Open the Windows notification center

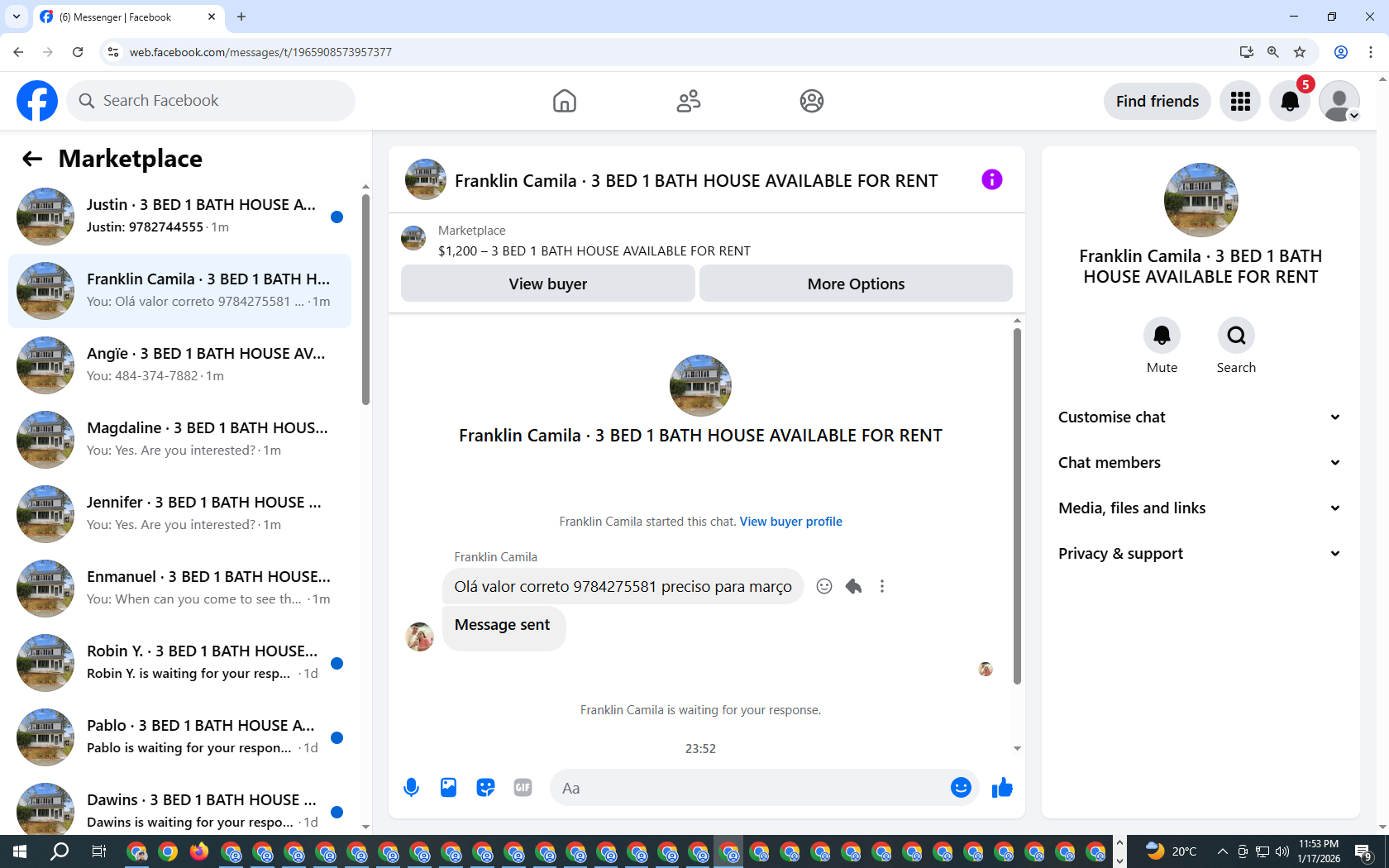coord(1364,851)
